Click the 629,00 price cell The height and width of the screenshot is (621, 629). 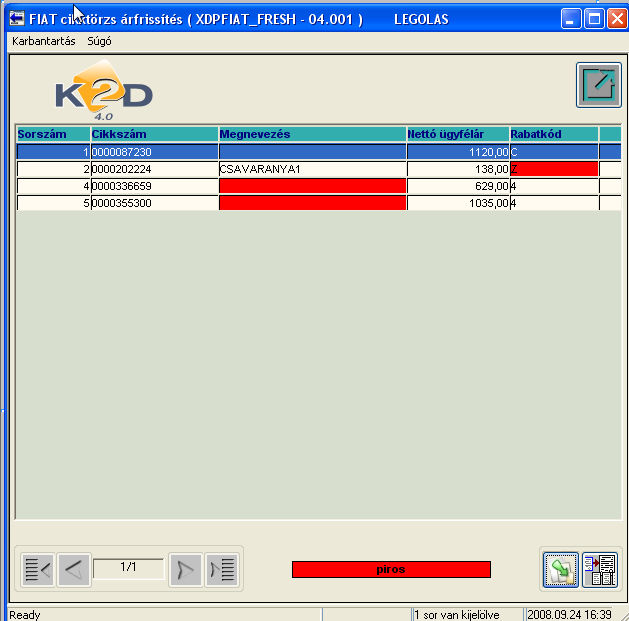pos(458,186)
